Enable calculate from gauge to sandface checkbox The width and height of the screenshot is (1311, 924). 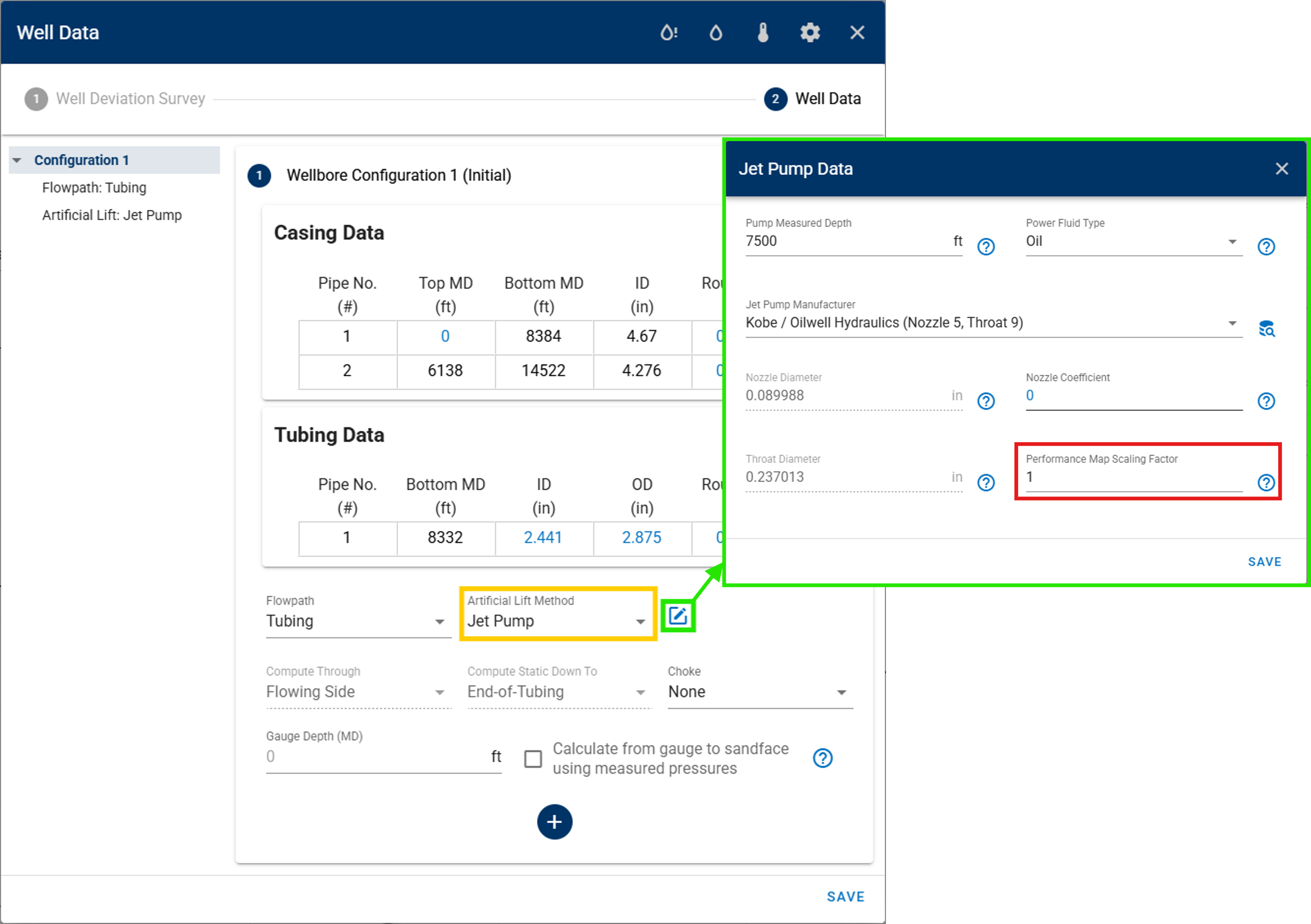pyautogui.click(x=533, y=759)
